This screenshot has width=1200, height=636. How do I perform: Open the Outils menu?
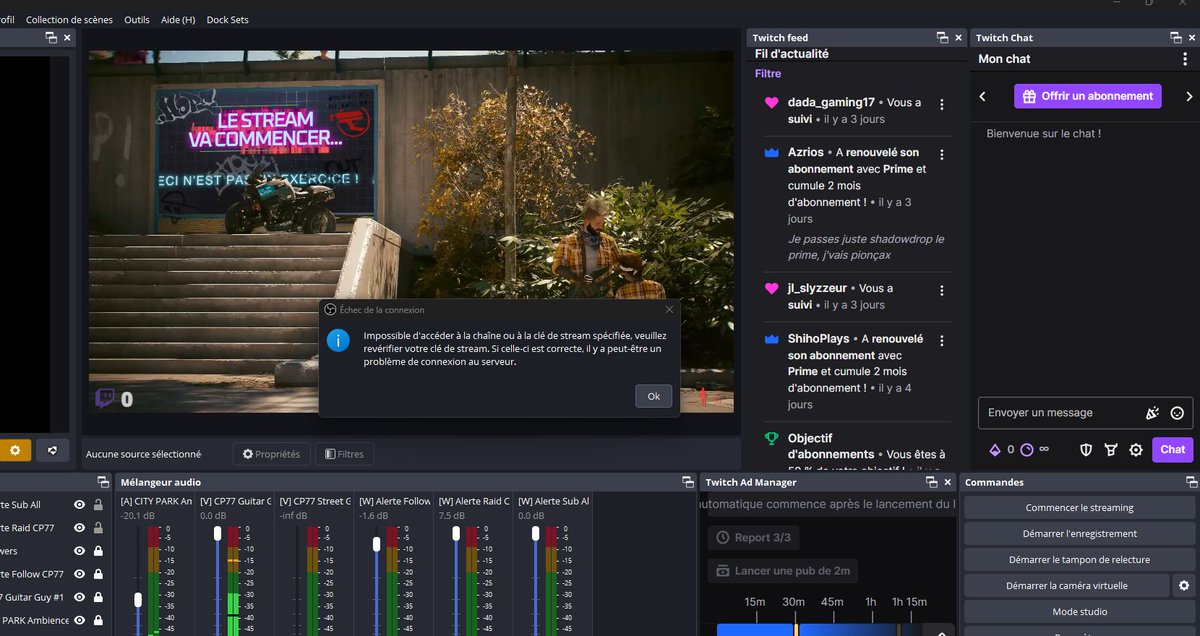pos(137,20)
